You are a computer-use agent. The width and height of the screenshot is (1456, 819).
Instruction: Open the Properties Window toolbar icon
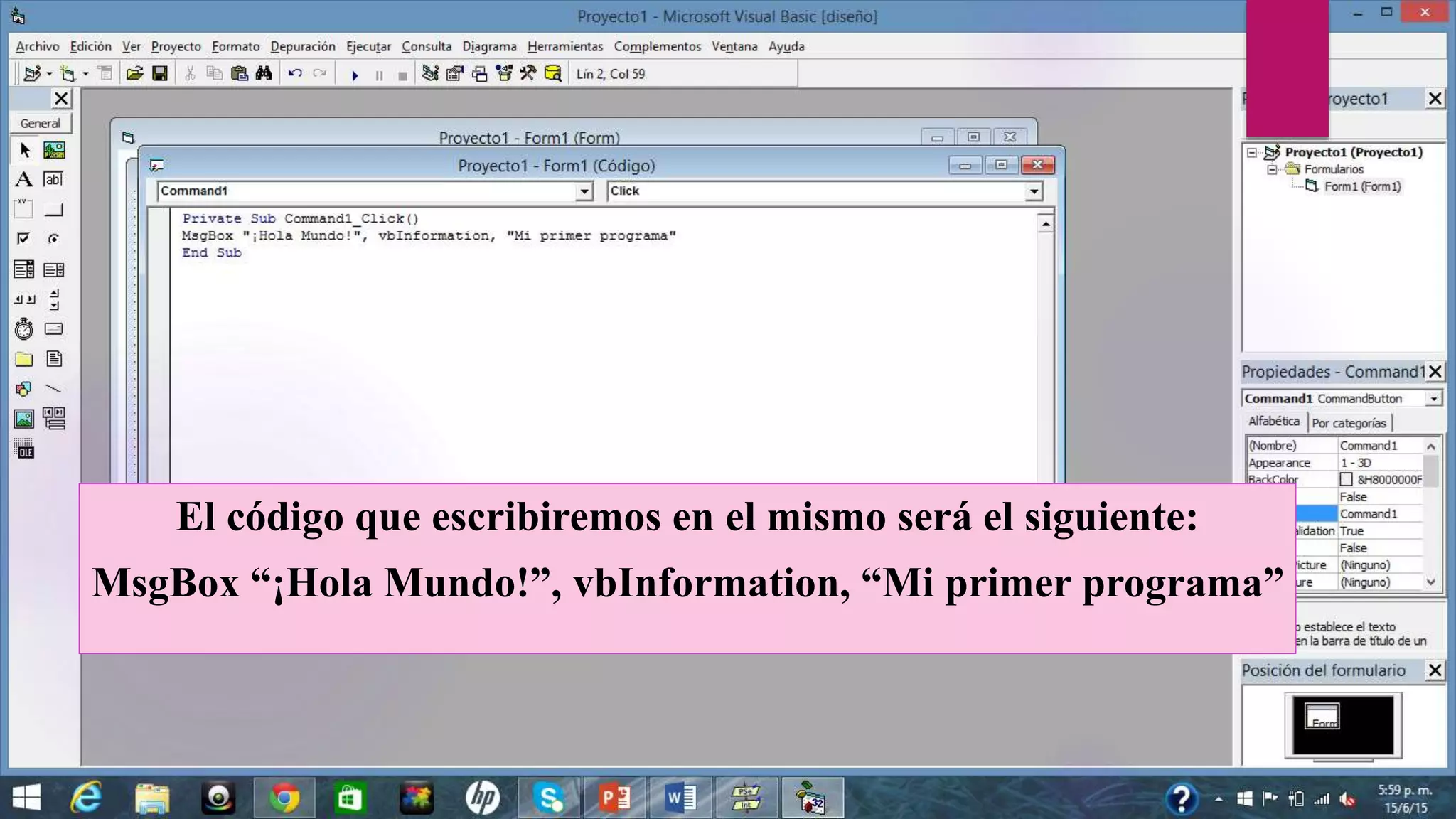(455, 74)
